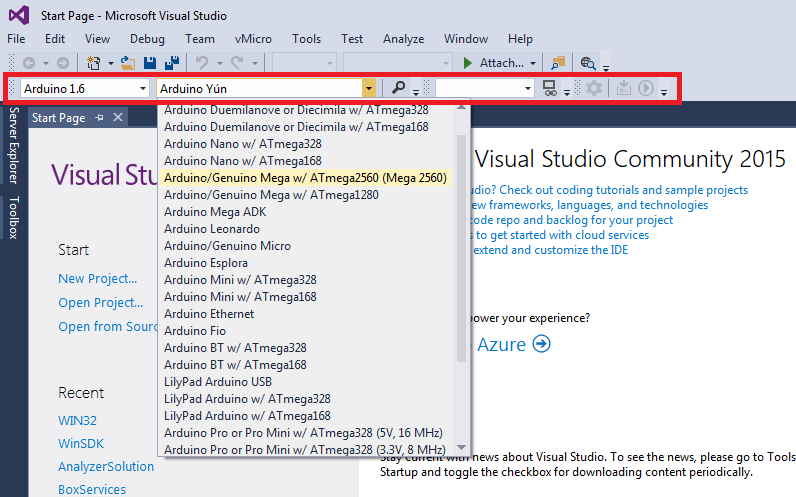Close the Start Page tab
Image resolution: width=796 pixels, height=497 pixels.
coord(116,118)
